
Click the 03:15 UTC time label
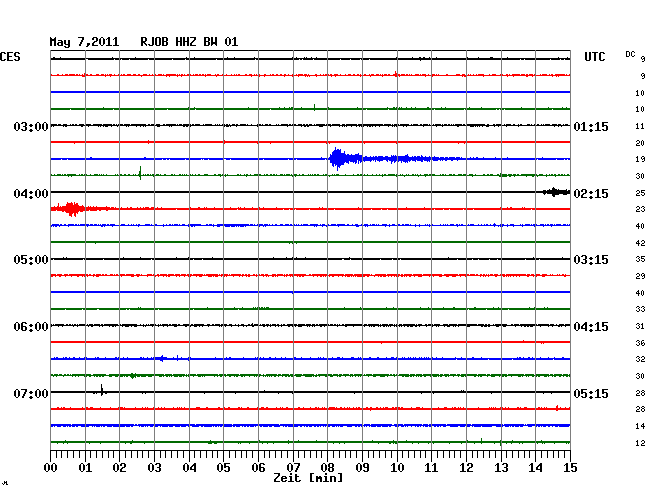pos(591,260)
